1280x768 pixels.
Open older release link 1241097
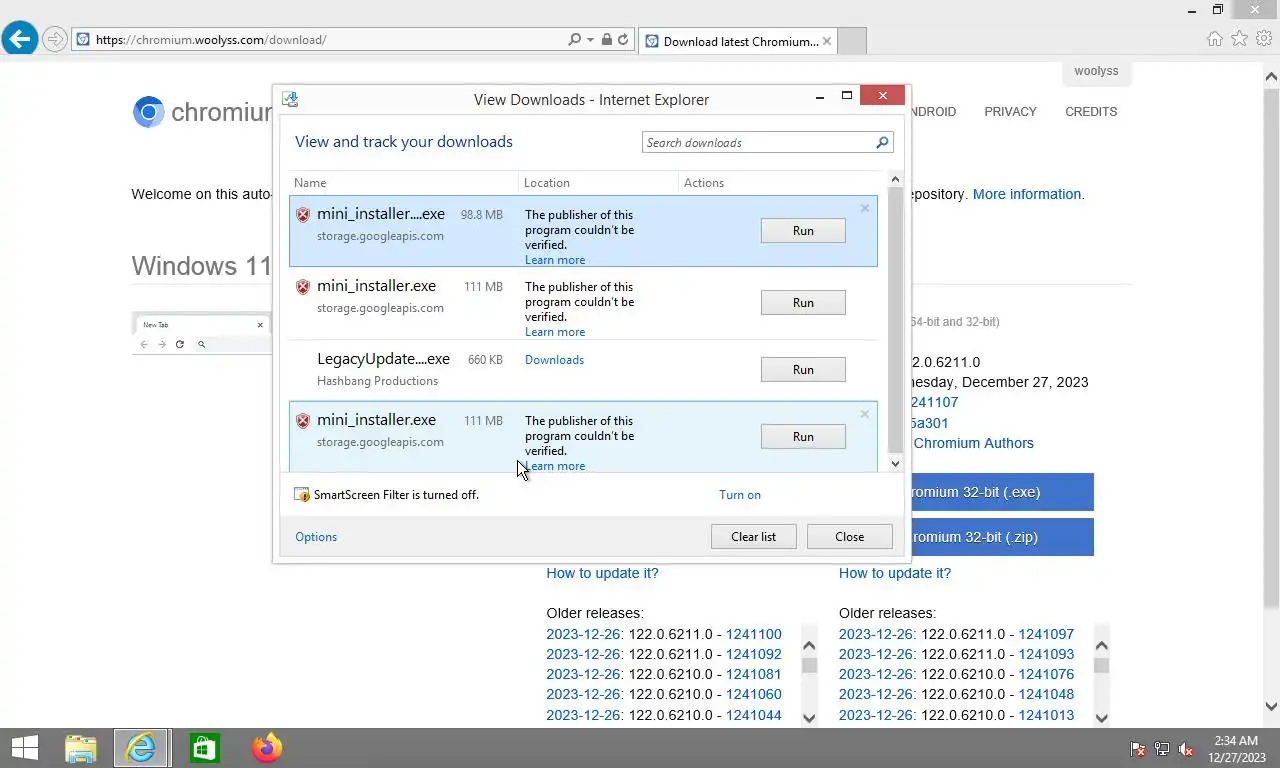(x=1046, y=634)
